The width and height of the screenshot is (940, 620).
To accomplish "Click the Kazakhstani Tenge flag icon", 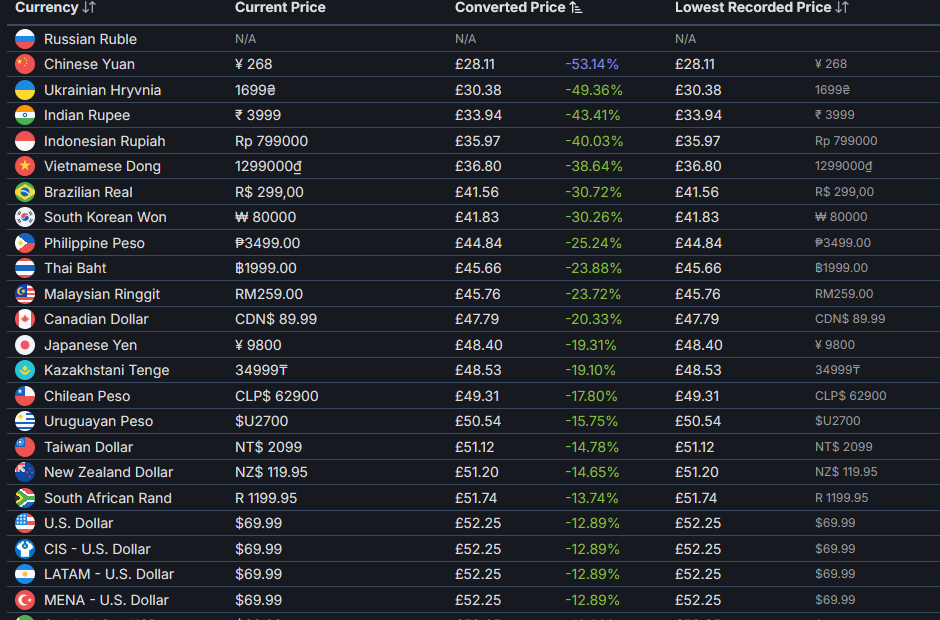I will click(x=25, y=370).
